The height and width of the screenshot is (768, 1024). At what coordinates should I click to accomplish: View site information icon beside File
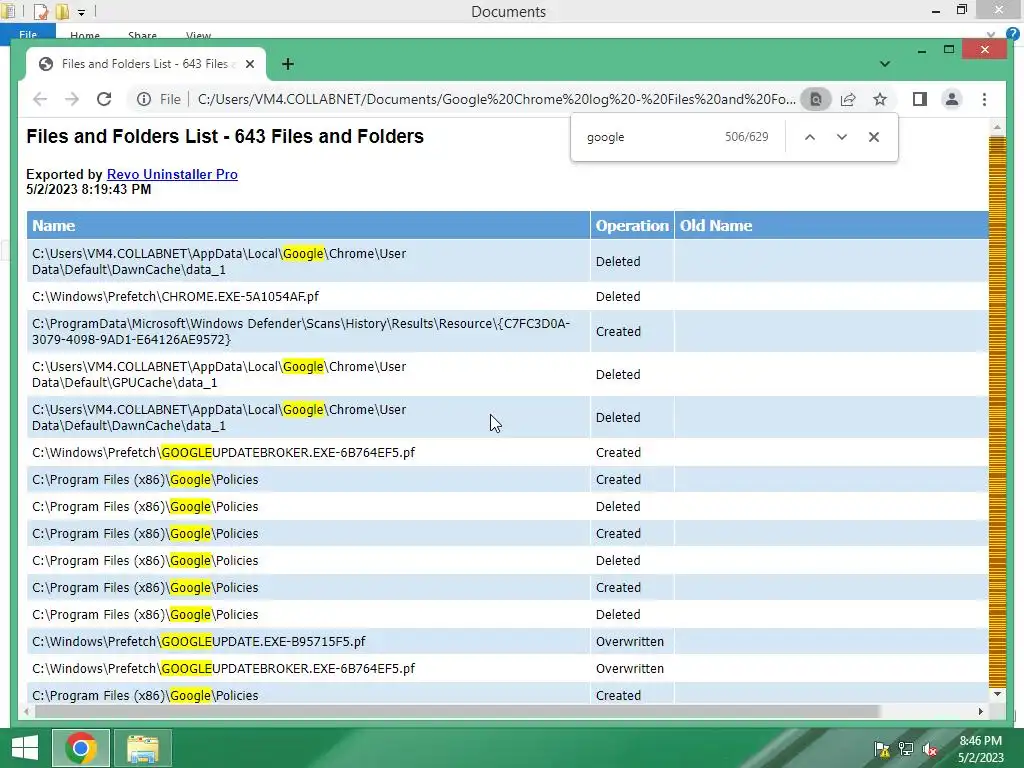point(144,99)
